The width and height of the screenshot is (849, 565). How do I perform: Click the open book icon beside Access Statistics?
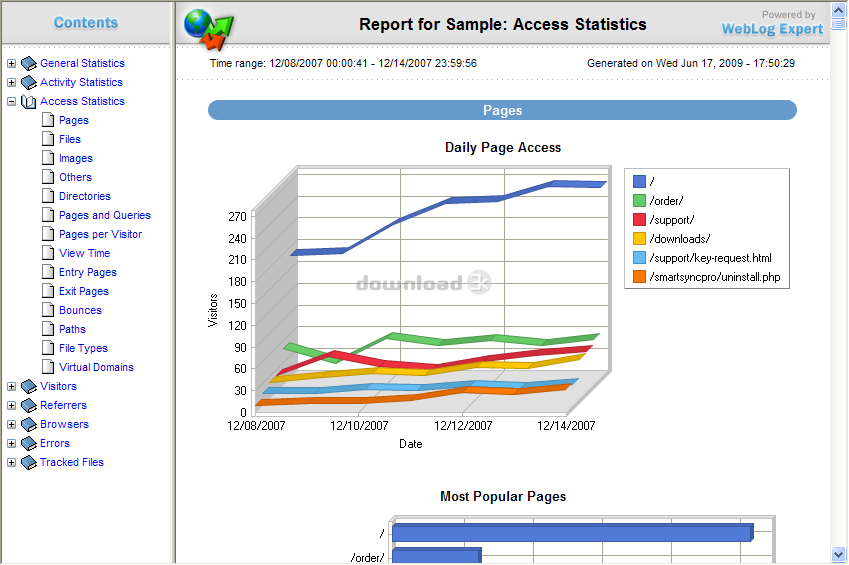click(28, 102)
